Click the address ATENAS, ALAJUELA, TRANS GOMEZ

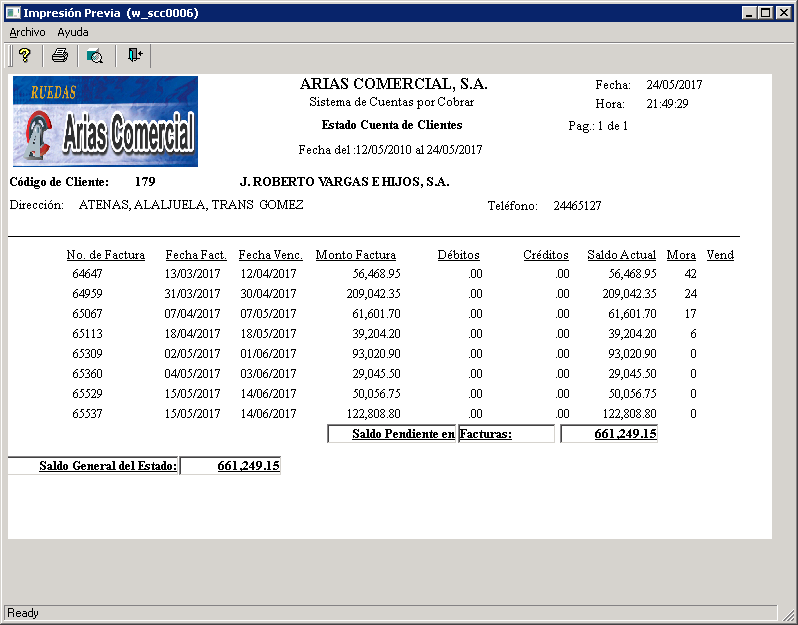click(x=191, y=205)
